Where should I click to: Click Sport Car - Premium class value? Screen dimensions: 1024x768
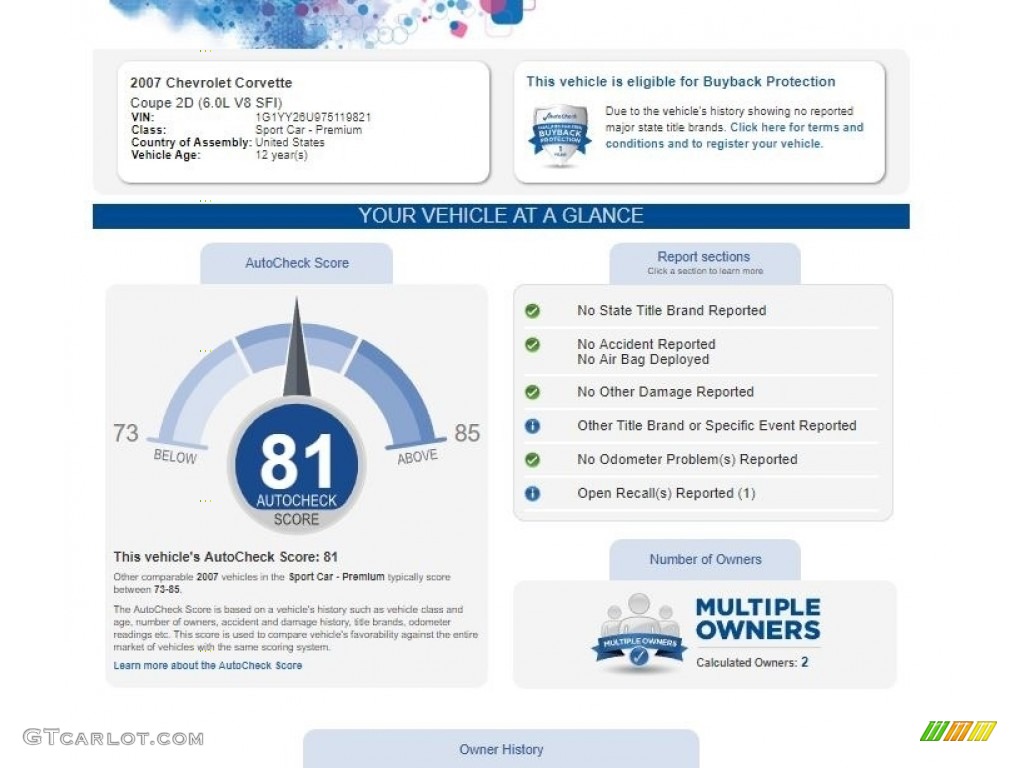[x=308, y=130]
